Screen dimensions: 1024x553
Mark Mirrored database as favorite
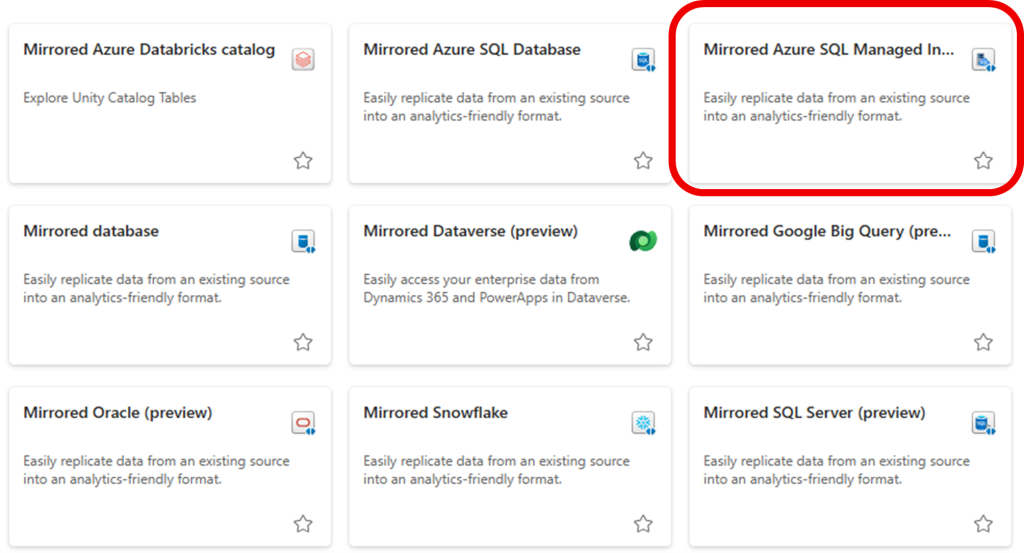point(303,342)
